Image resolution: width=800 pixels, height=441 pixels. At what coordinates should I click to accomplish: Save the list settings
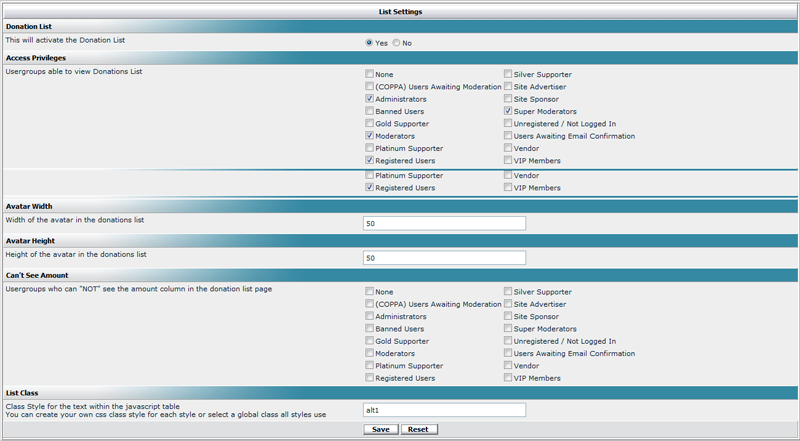click(x=381, y=429)
